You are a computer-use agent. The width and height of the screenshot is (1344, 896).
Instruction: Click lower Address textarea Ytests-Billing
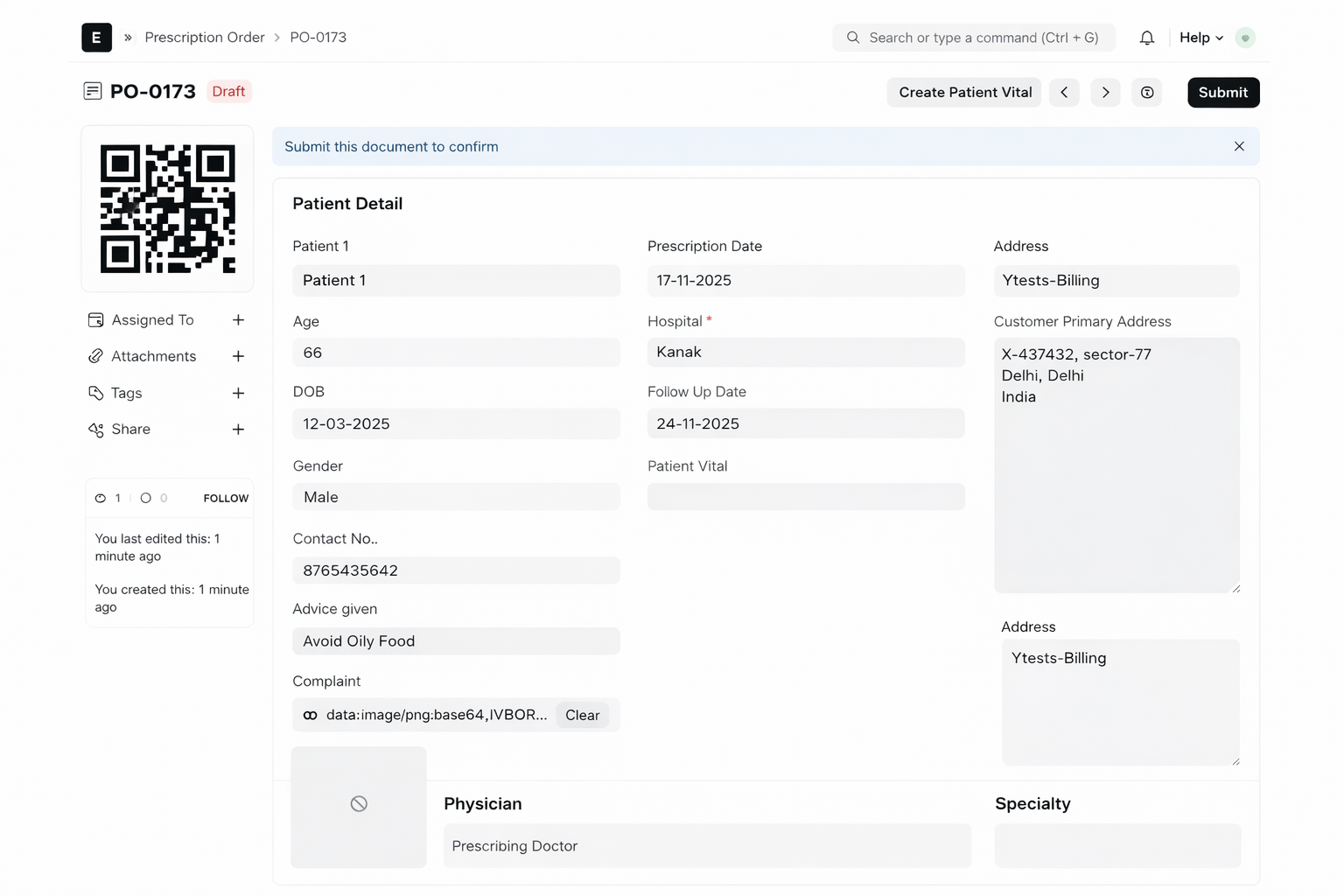coord(1121,703)
